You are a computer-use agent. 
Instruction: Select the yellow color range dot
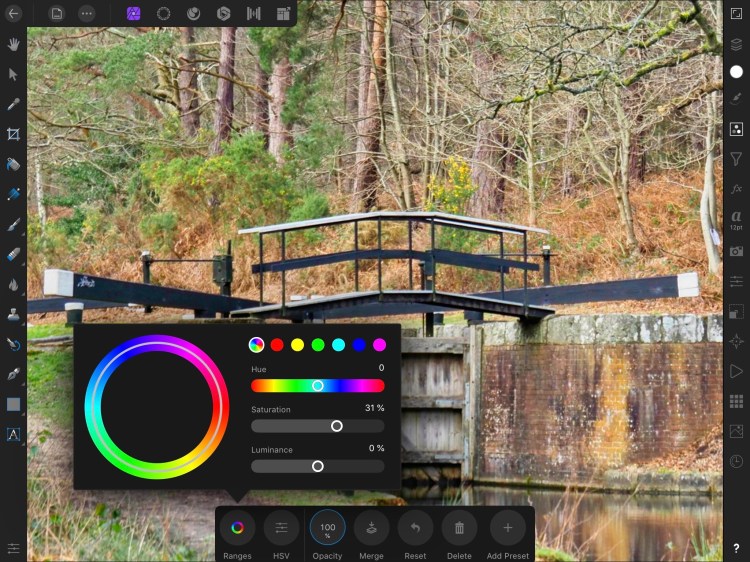pos(297,345)
